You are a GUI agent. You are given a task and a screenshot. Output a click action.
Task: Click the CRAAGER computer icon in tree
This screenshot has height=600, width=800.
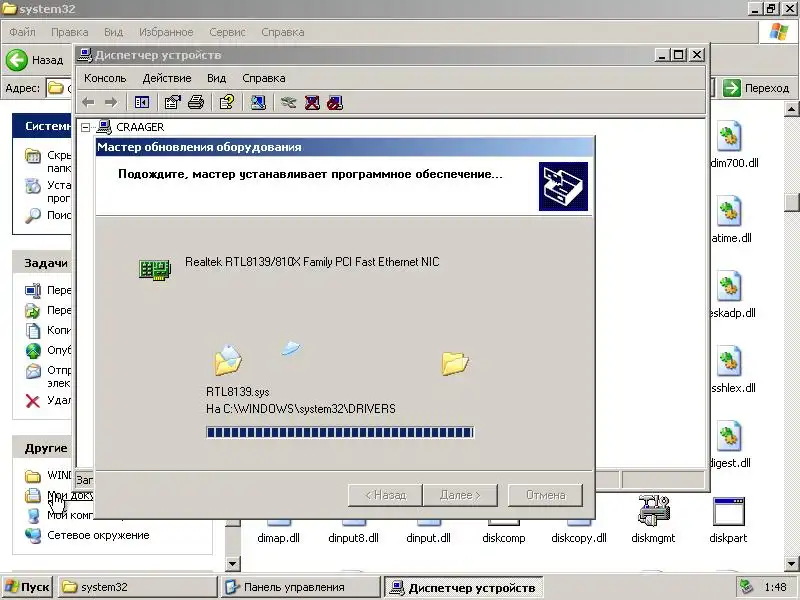coord(104,127)
